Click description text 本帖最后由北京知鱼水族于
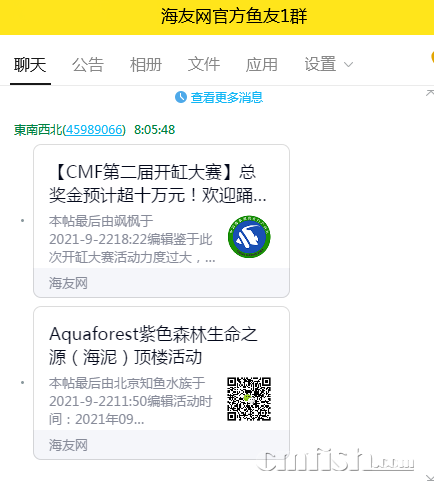This screenshot has width=434, height=482. [127, 383]
